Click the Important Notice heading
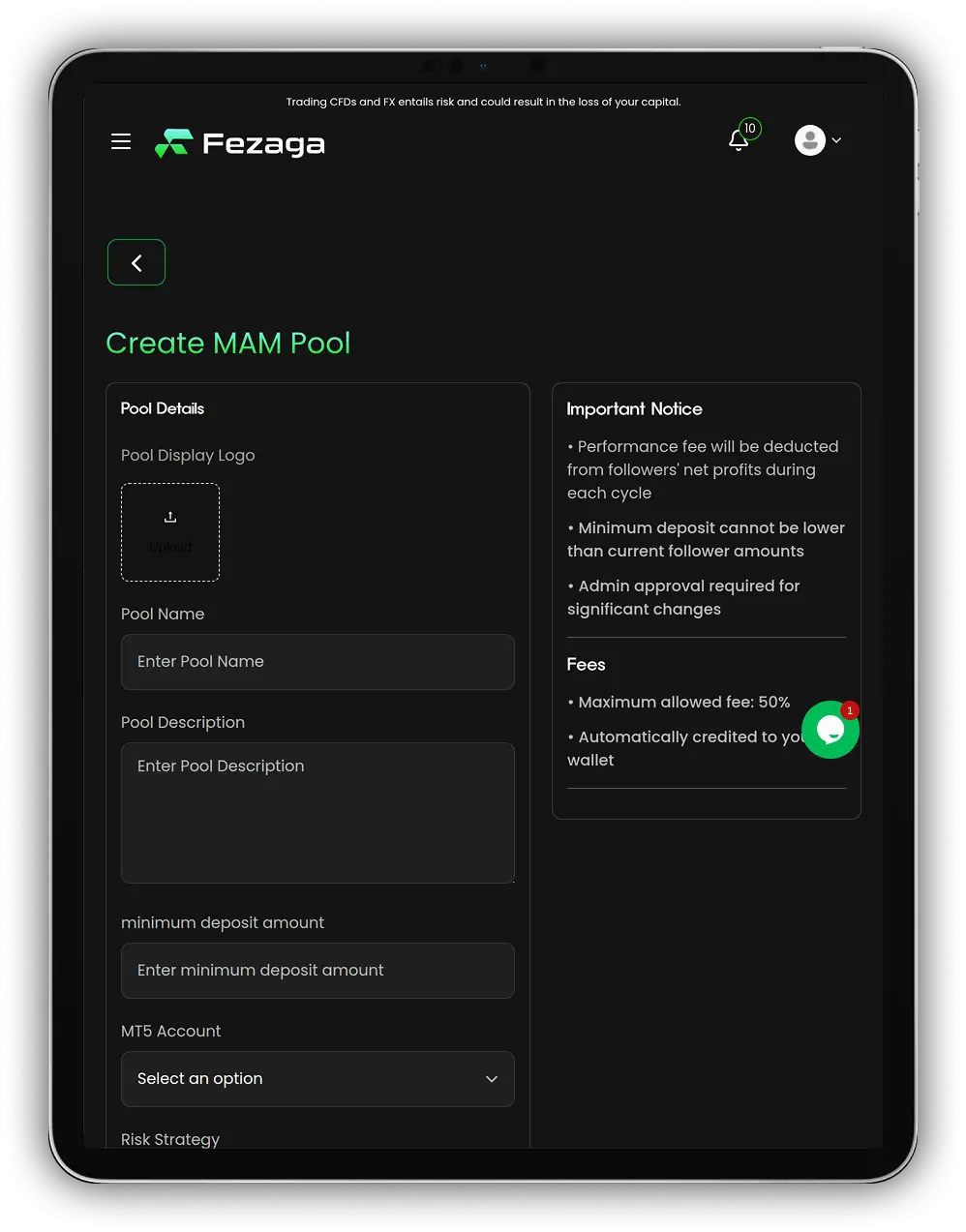Viewport: 966px width, 1232px height. pyautogui.click(x=634, y=408)
